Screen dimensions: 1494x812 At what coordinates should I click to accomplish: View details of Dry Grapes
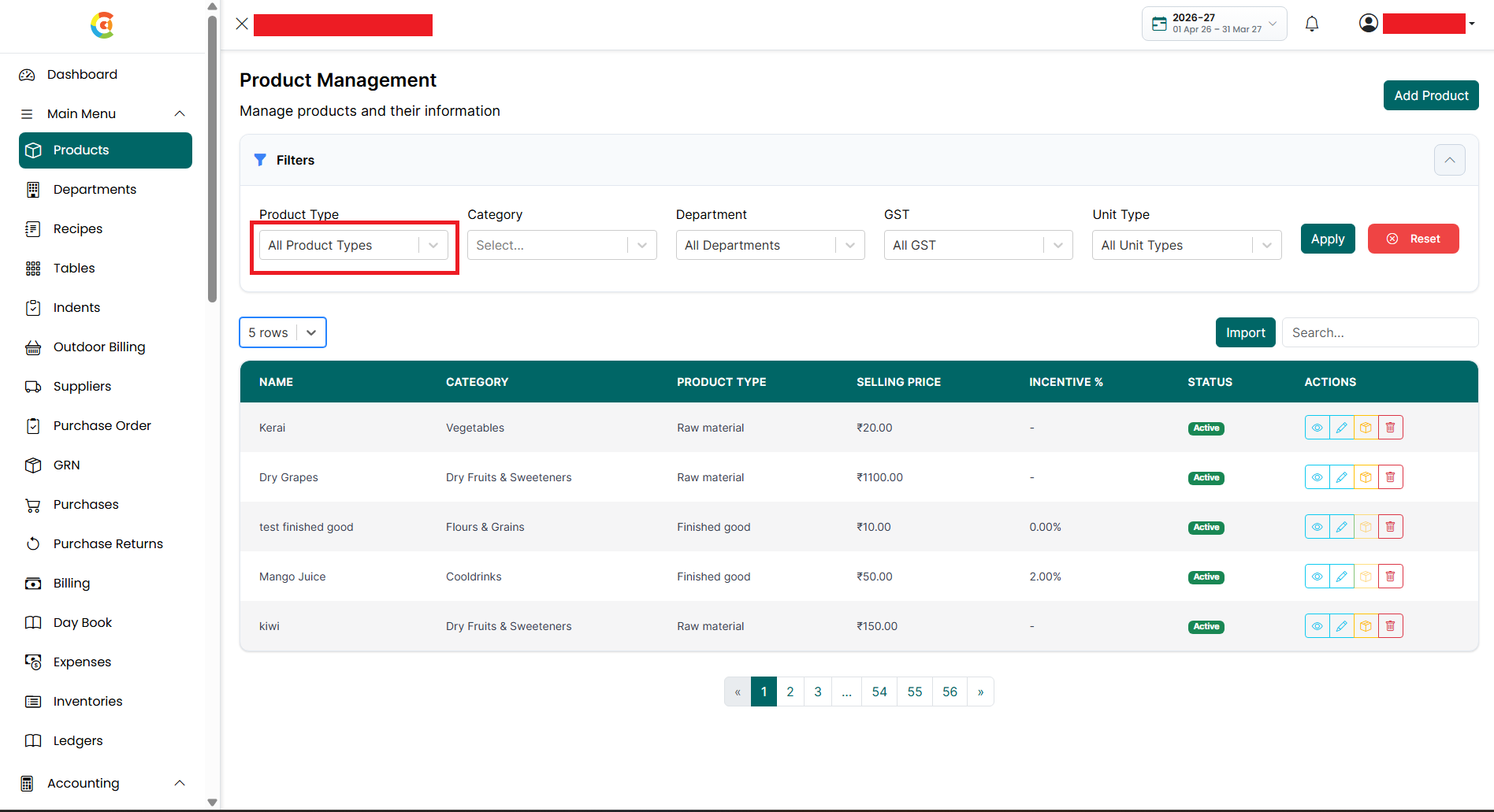[x=1317, y=477]
